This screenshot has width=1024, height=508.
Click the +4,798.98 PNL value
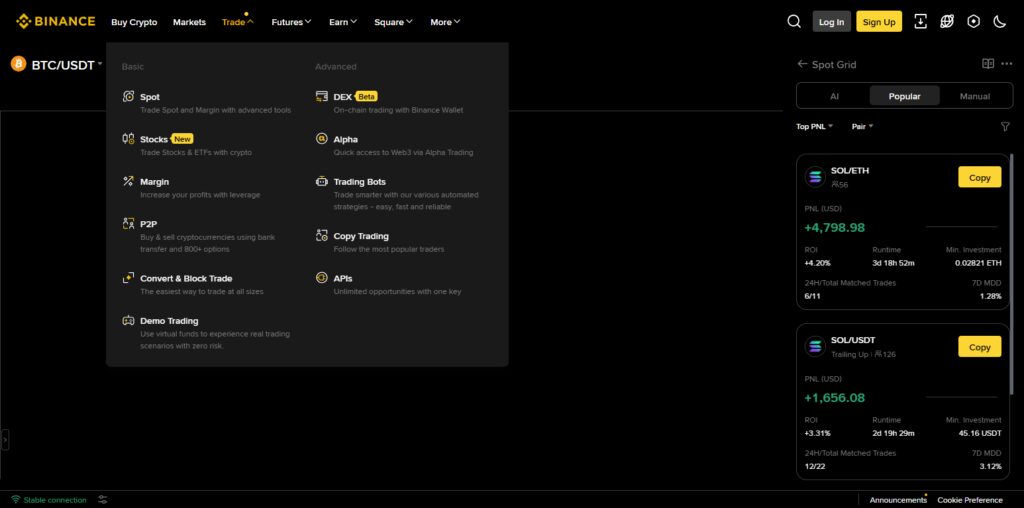tap(835, 228)
